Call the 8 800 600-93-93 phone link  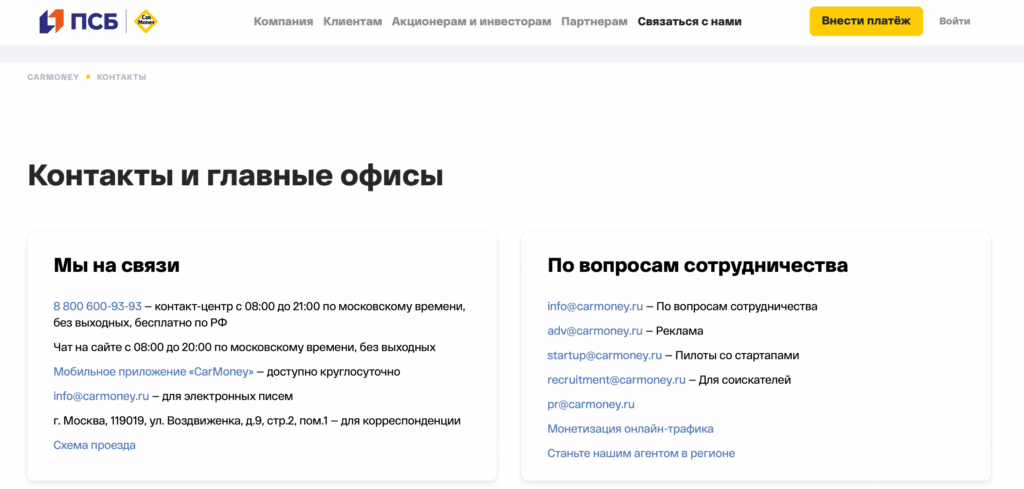point(97,306)
